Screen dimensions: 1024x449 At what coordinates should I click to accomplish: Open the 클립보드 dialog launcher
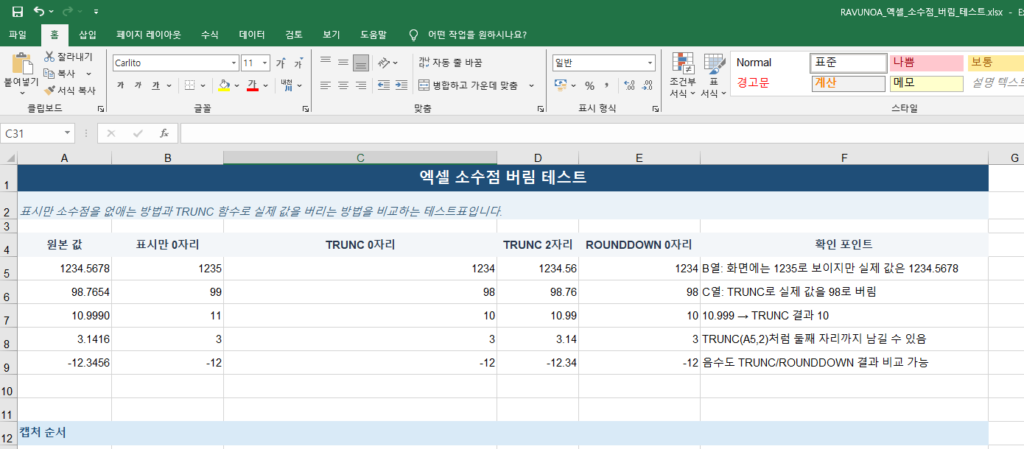[x=101, y=109]
